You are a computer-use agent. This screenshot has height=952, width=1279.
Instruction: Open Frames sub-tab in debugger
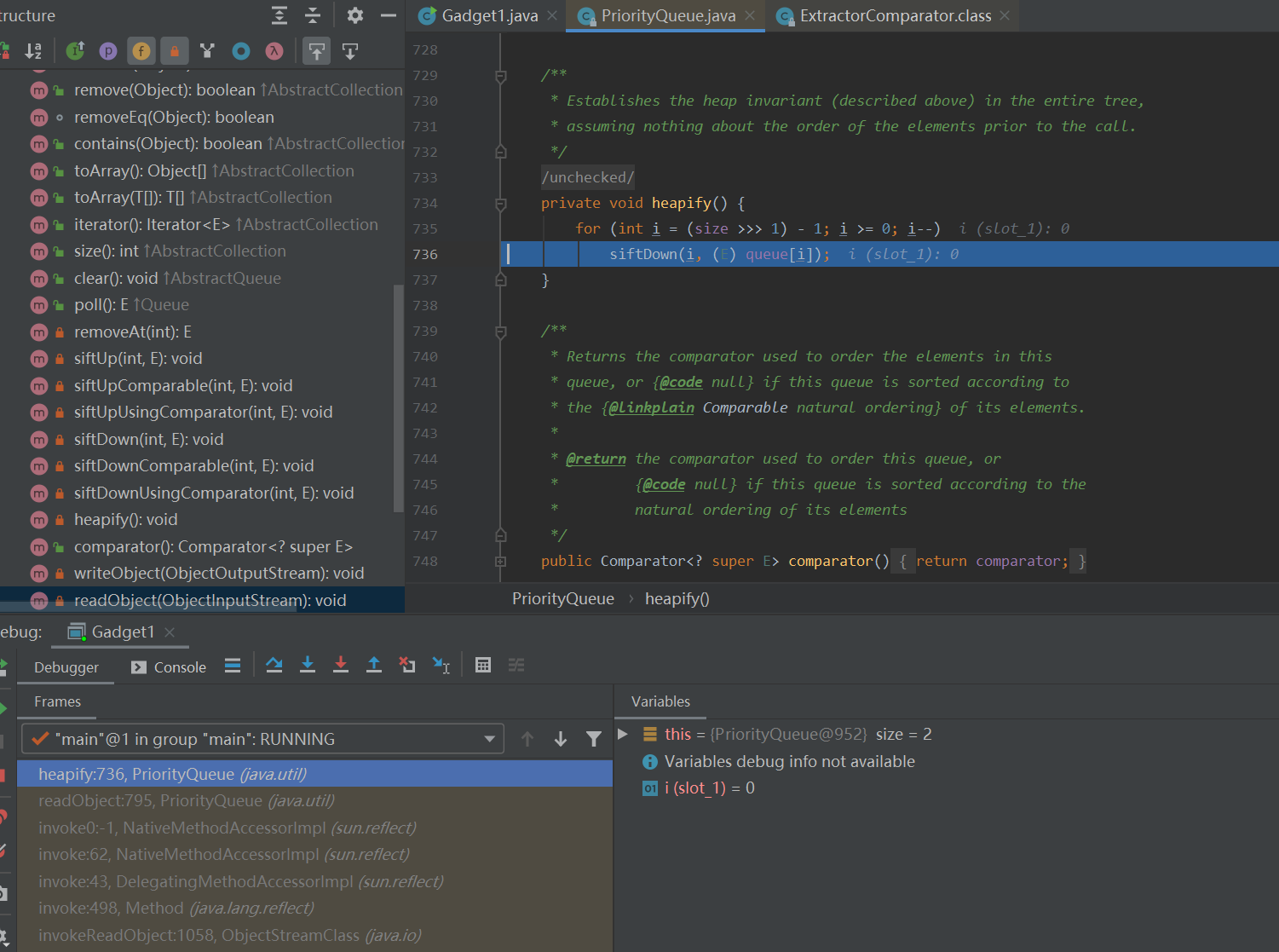57,701
